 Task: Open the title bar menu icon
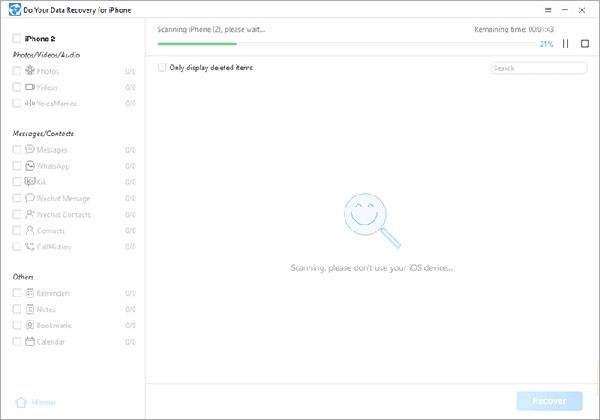tap(548, 10)
